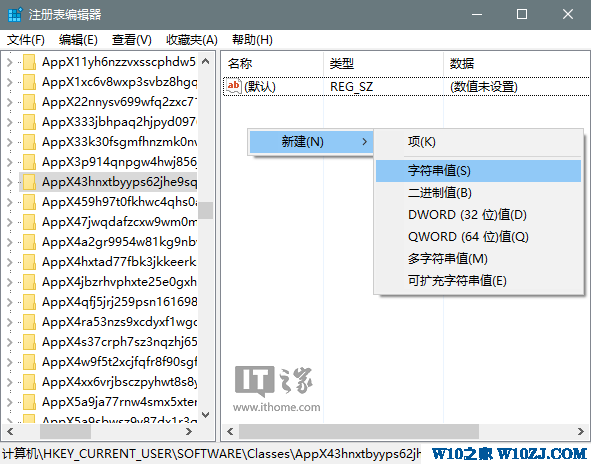Click the Registry Editor app icon in title bar
The width and height of the screenshot is (591, 464).
tap(15, 15)
